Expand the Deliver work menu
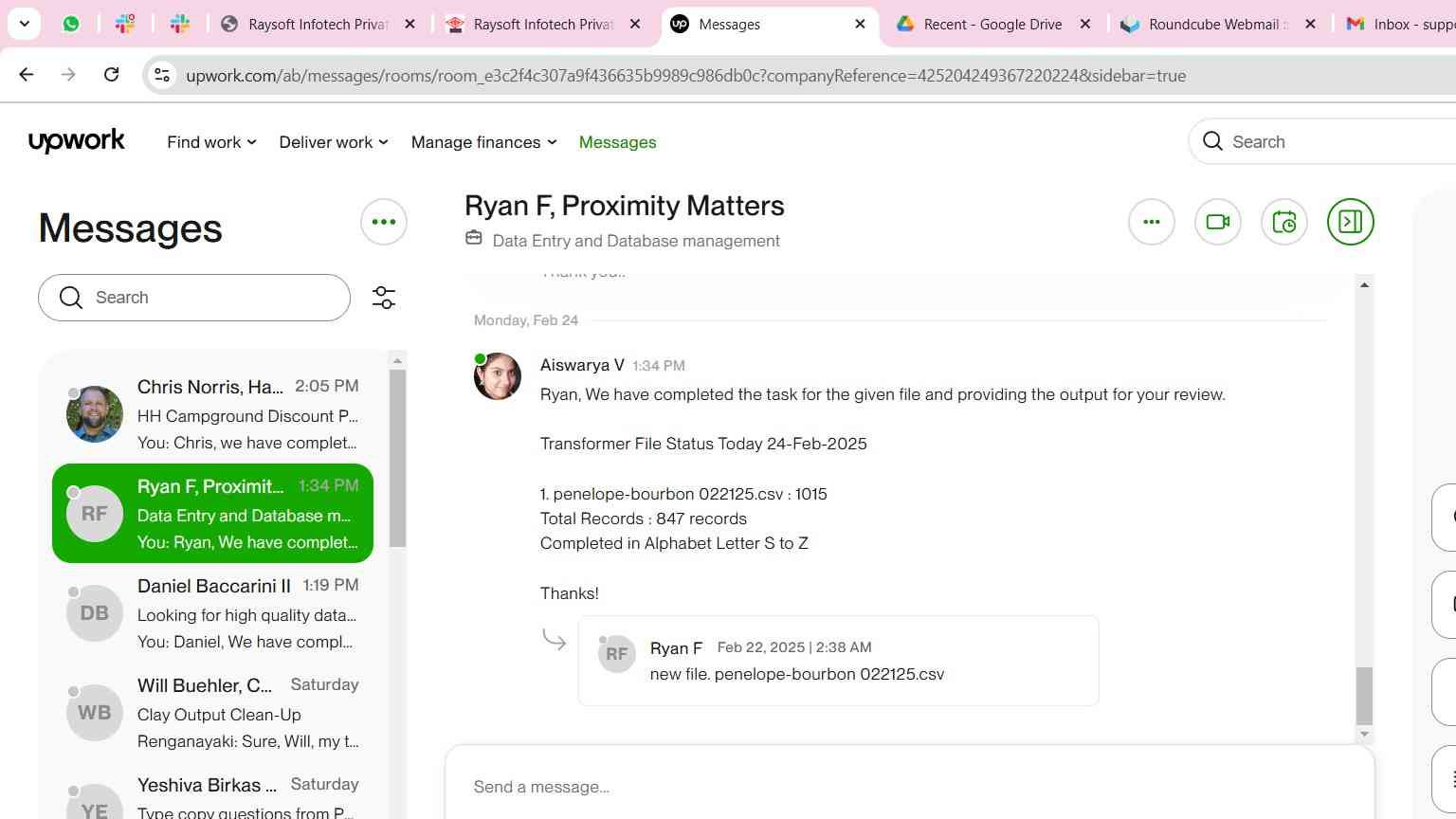 click(334, 142)
